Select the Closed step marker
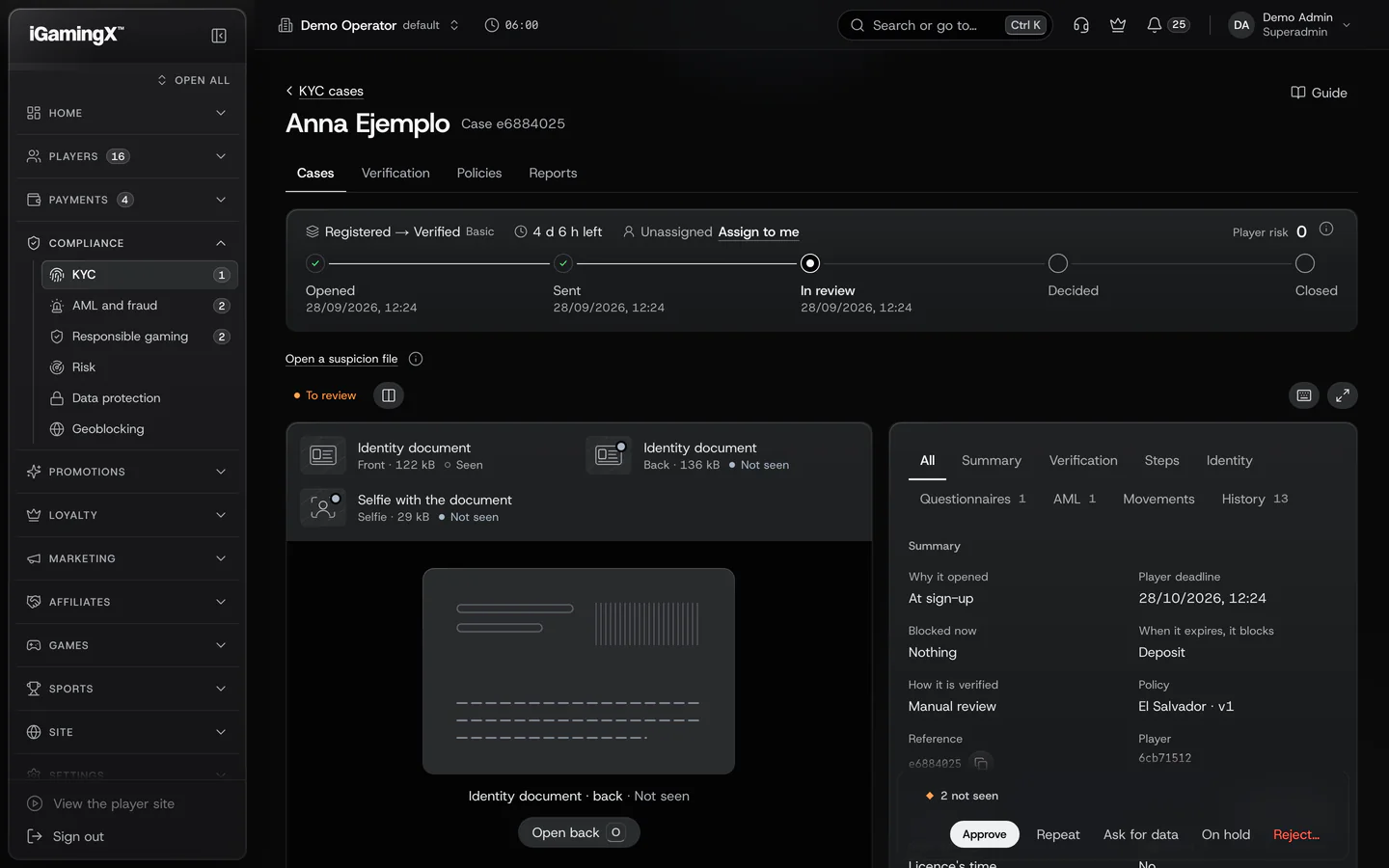 click(1305, 263)
